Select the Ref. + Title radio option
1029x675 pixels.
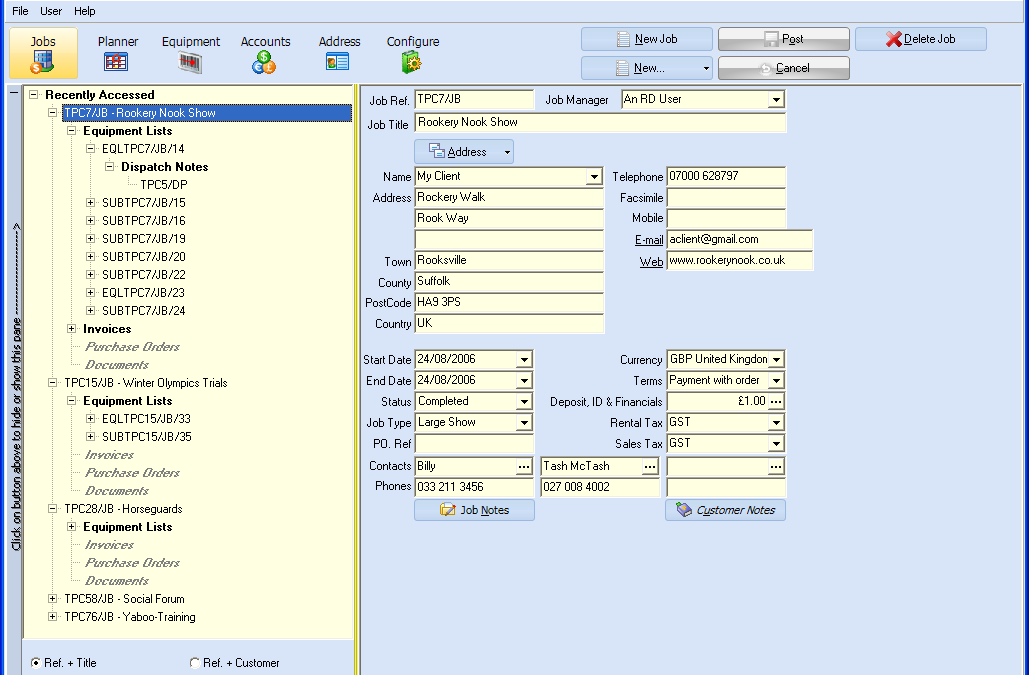37,662
